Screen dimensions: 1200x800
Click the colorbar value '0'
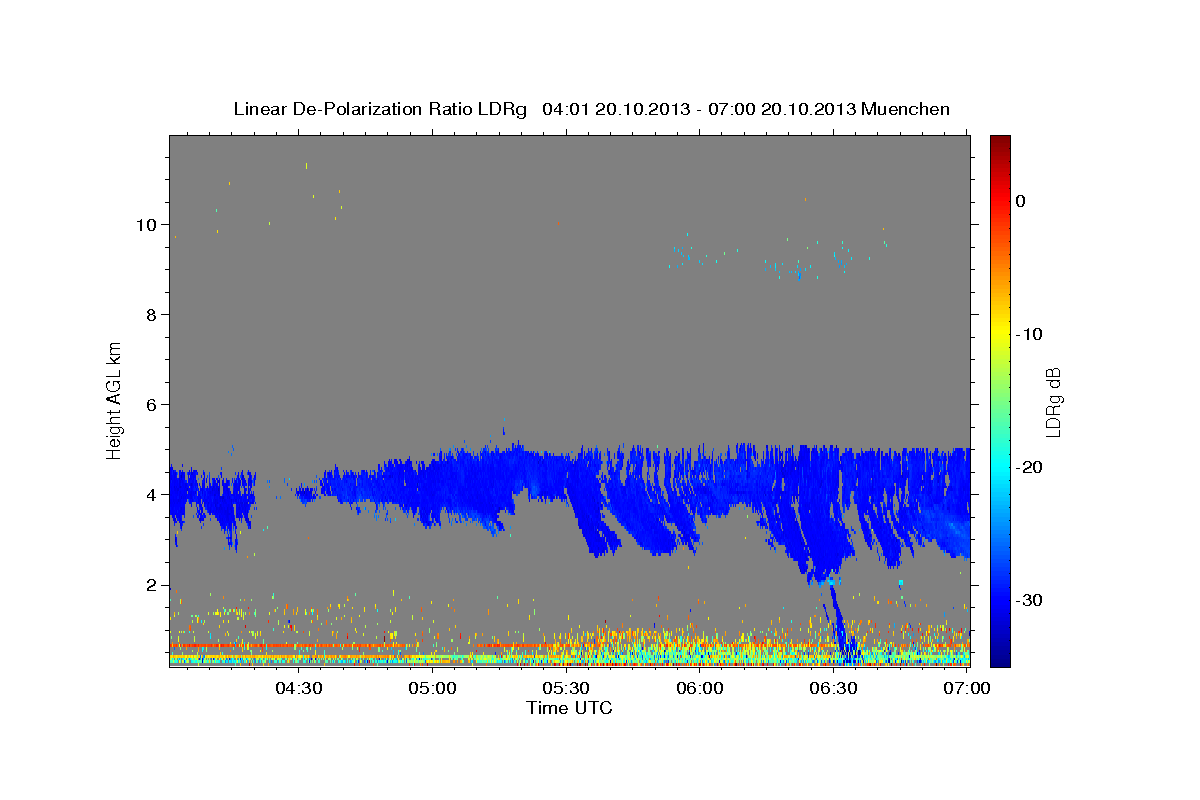[1021, 201]
